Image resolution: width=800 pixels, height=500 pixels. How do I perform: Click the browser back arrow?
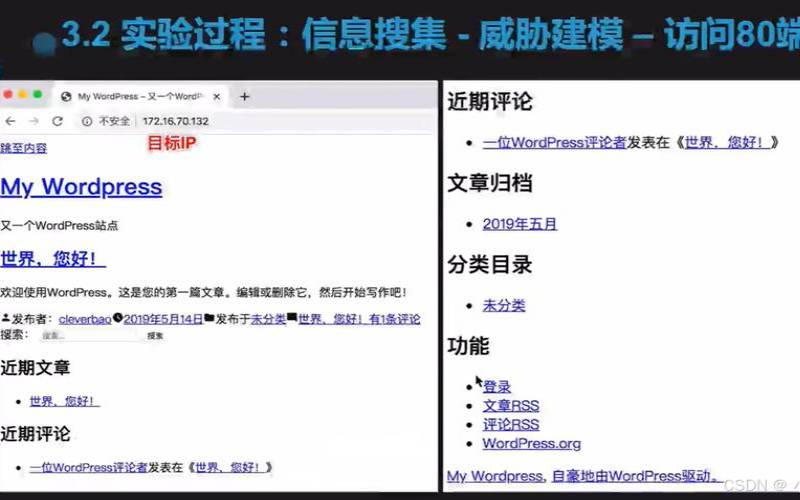pyautogui.click(x=10, y=121)
